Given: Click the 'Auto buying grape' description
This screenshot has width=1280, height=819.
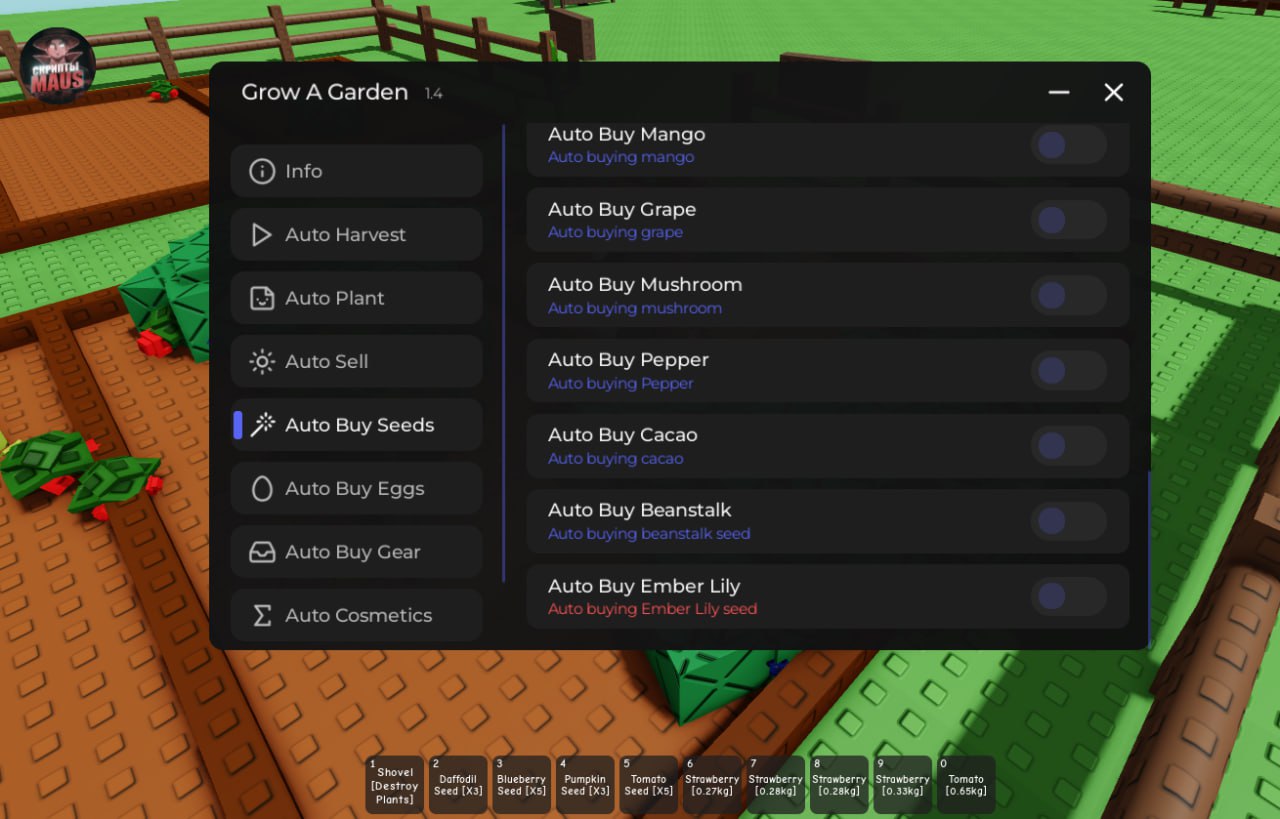Looking at the screenshot, I should click(x=615, y=232).
